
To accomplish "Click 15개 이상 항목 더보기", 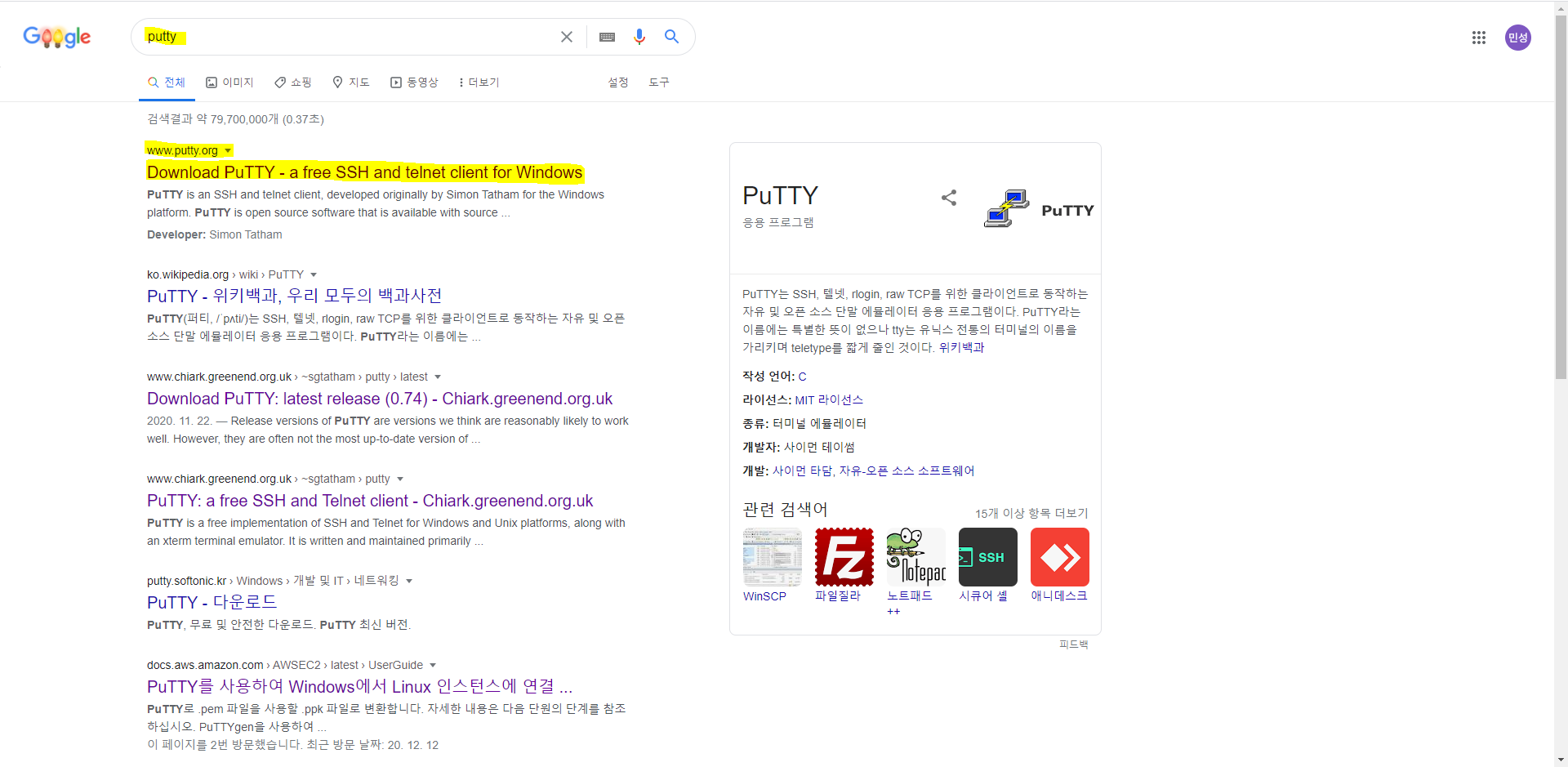I will click(1031, 513).
